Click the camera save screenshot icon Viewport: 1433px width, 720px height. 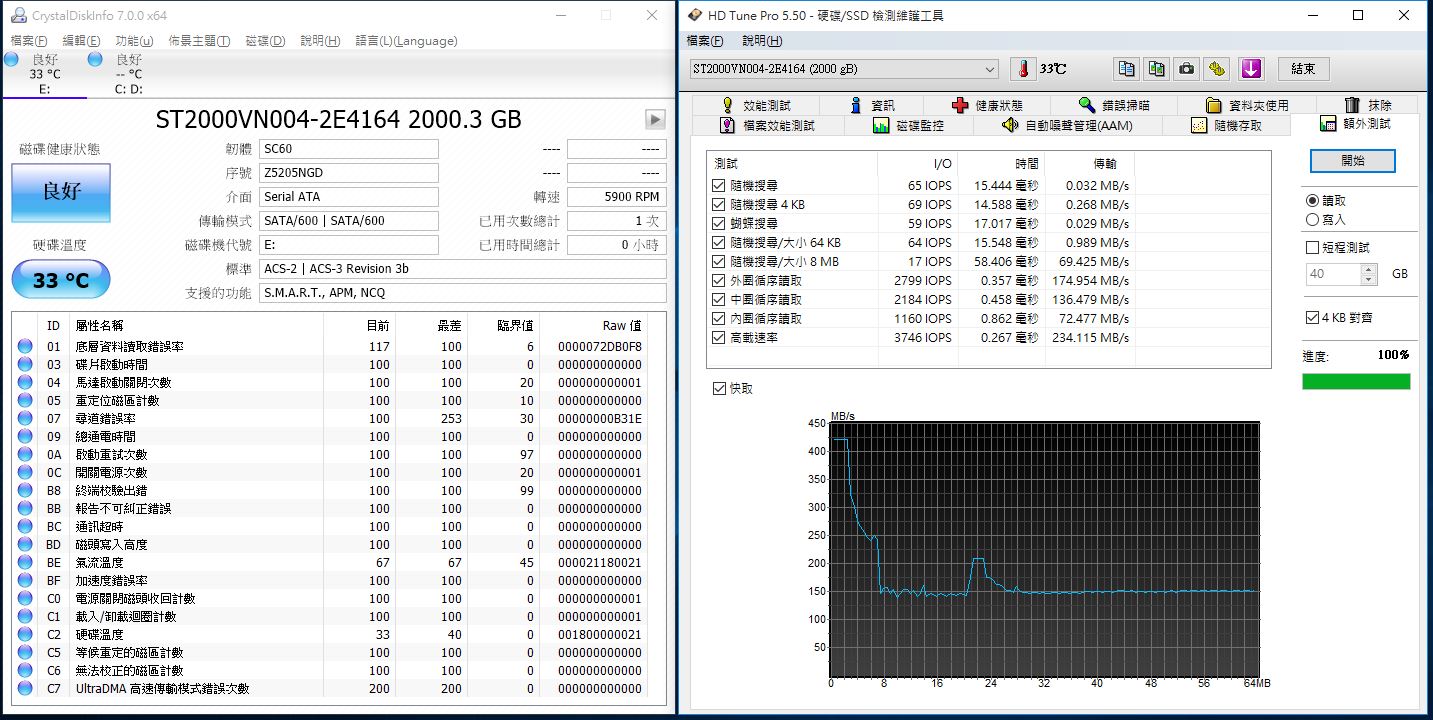point(1186,69)
